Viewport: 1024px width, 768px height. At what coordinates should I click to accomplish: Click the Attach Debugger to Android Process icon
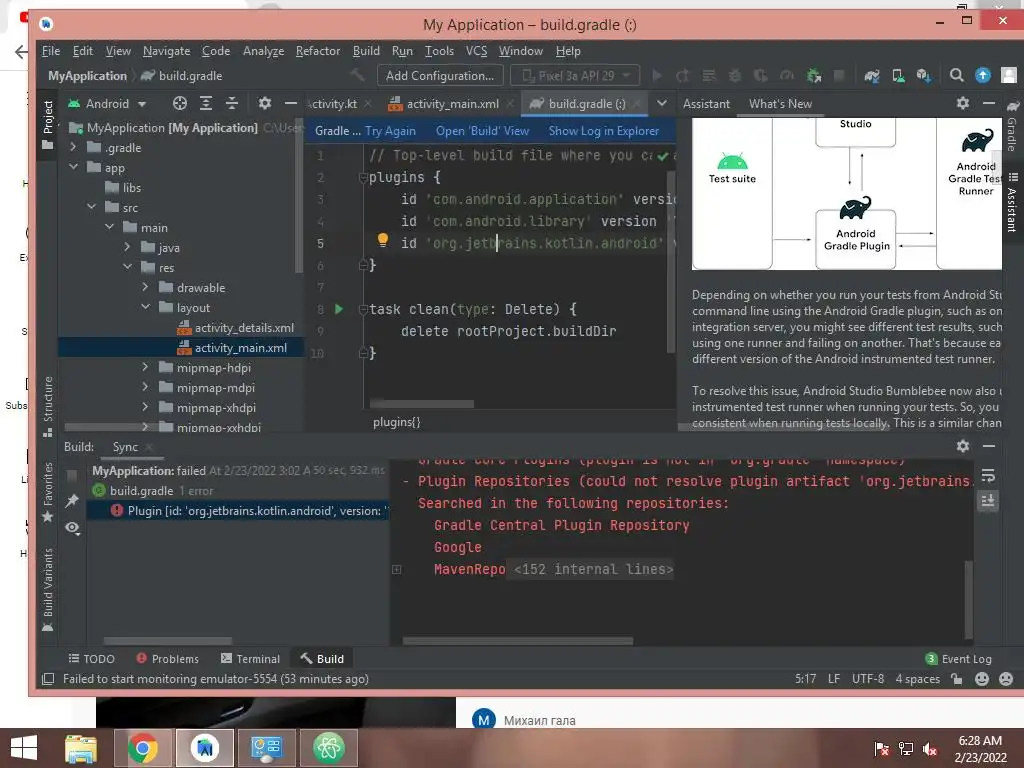pyautogui.click(x=814, y=76)
